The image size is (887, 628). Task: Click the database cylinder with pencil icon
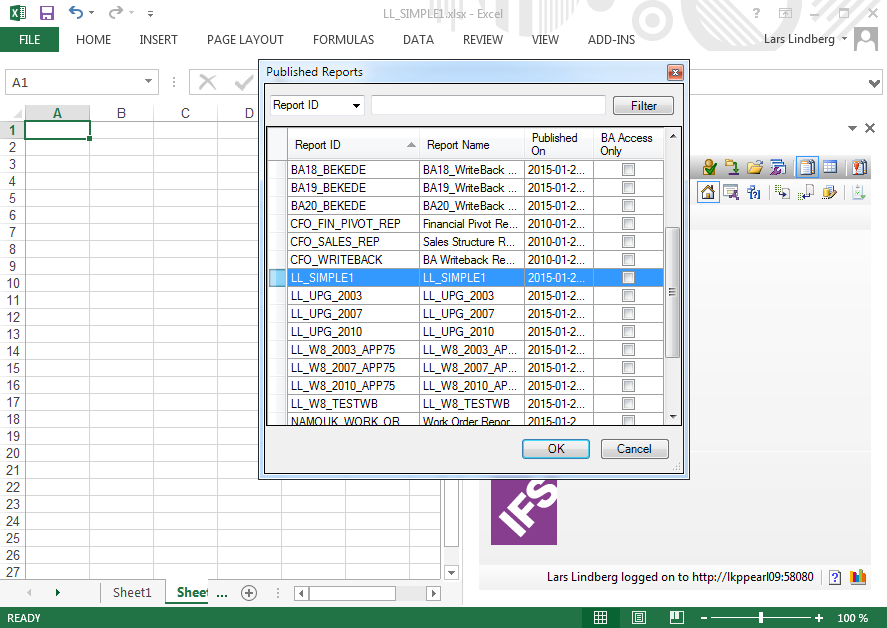click(829, 192)
